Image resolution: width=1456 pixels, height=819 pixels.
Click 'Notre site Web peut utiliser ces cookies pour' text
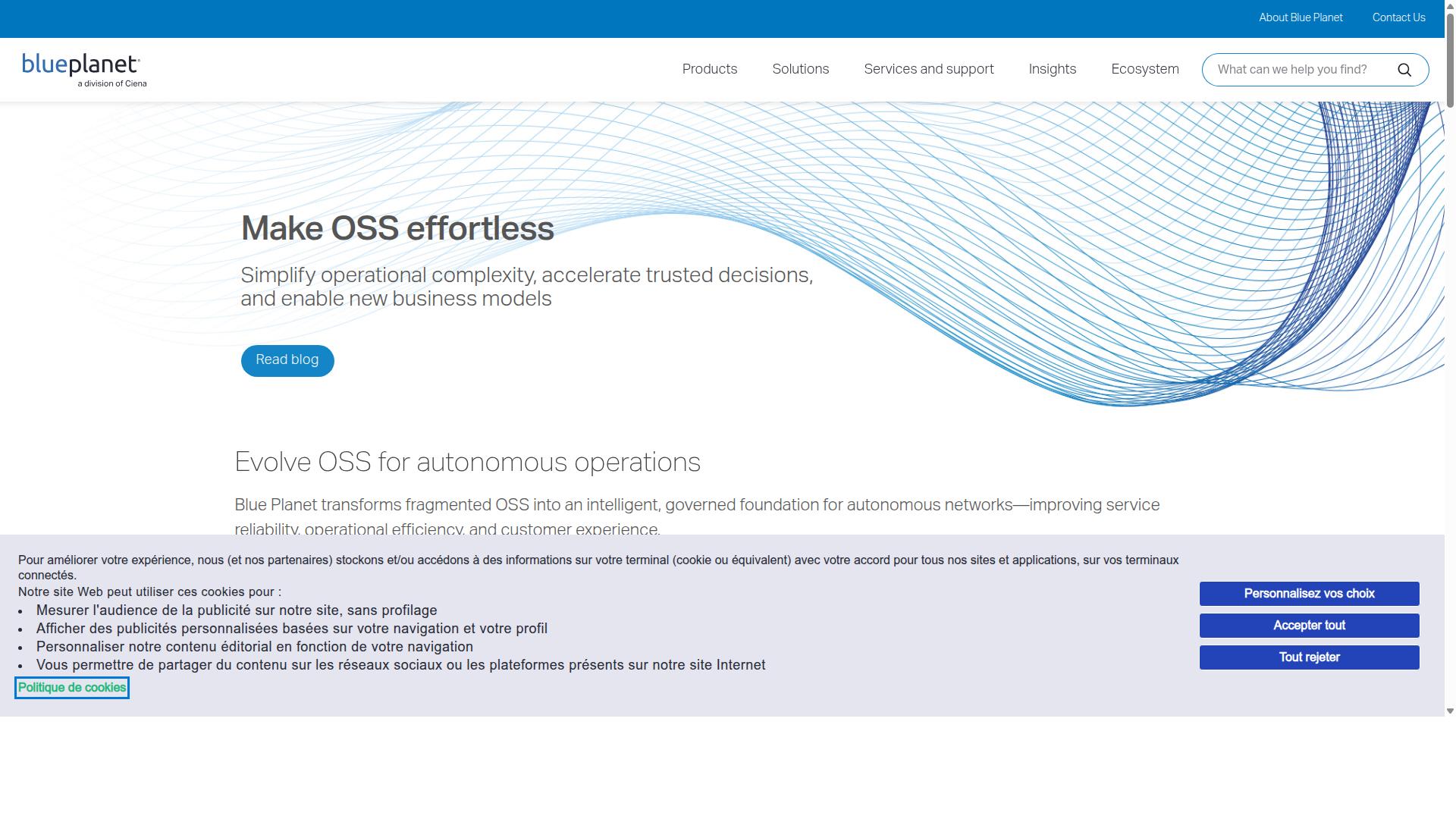tap(149, 592)
